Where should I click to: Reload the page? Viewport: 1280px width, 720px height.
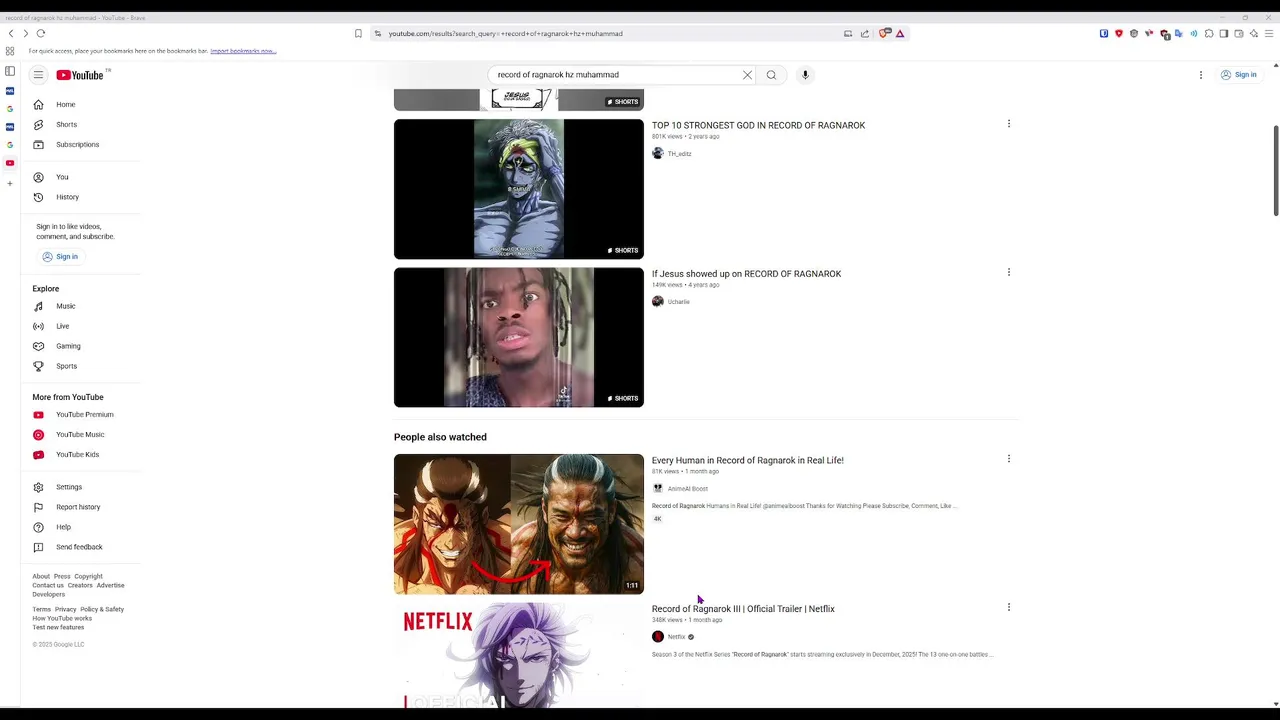click(x=41, y=33)
